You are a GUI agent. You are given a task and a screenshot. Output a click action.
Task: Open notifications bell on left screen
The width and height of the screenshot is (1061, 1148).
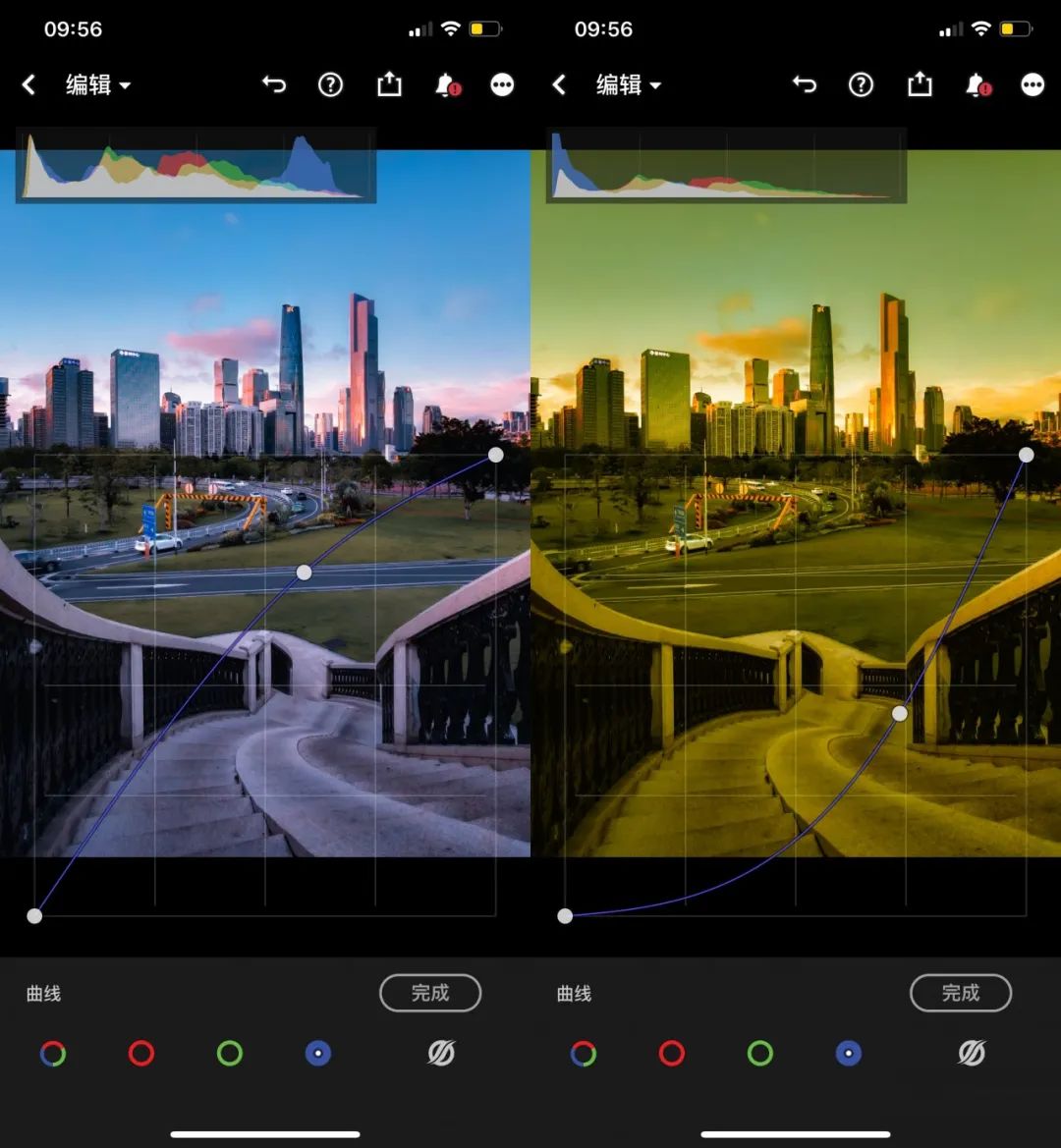click(x=447, y=84)
